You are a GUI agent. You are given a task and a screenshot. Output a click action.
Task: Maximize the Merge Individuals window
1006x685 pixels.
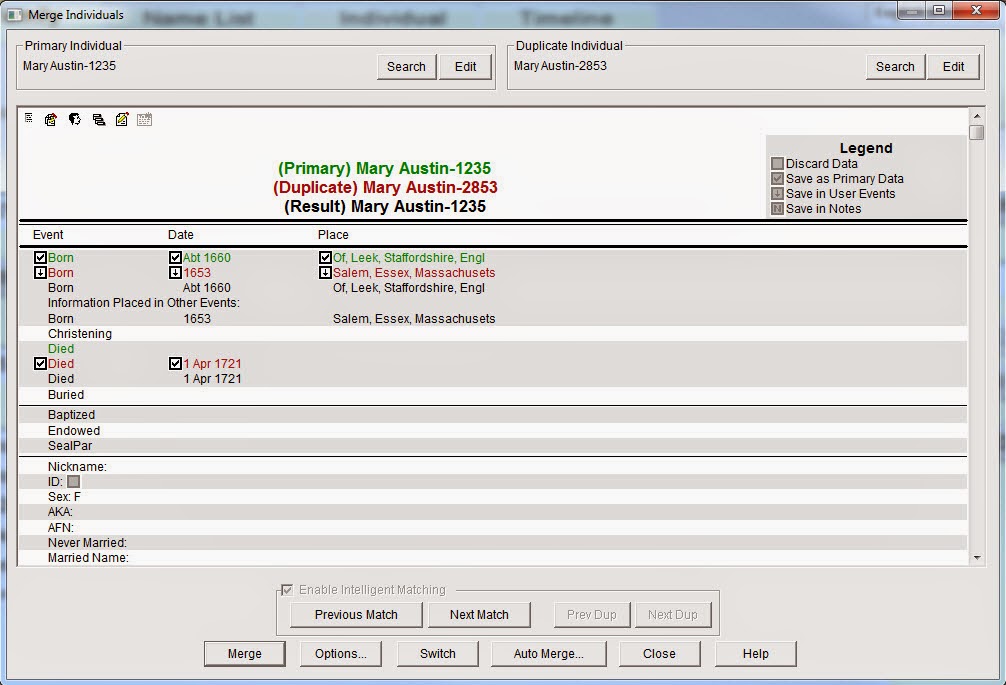939,10
